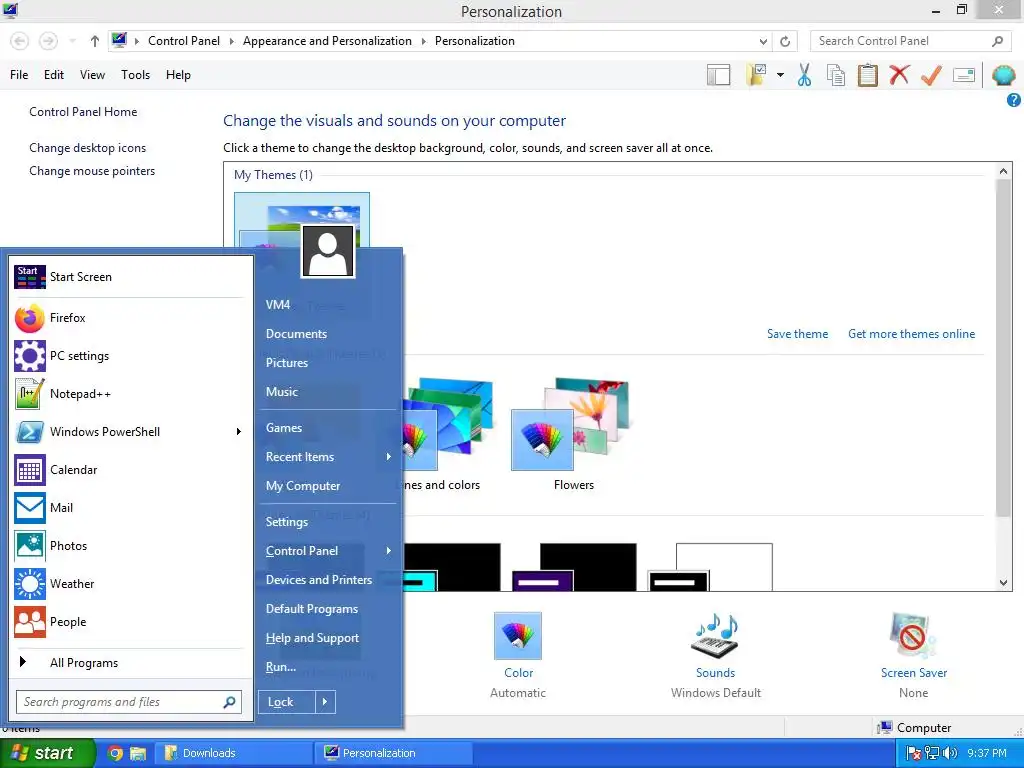Screen dimensions: 1024x768
Task: Expand the chevron after Control Panel breadcrumb
Action: coord(231,41)
